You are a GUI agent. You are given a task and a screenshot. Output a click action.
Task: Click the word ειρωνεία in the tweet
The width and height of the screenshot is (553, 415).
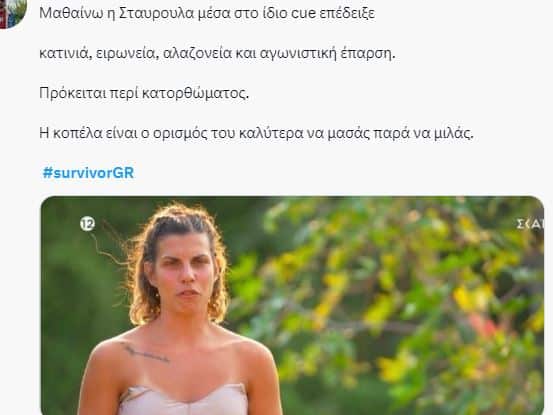125,53
